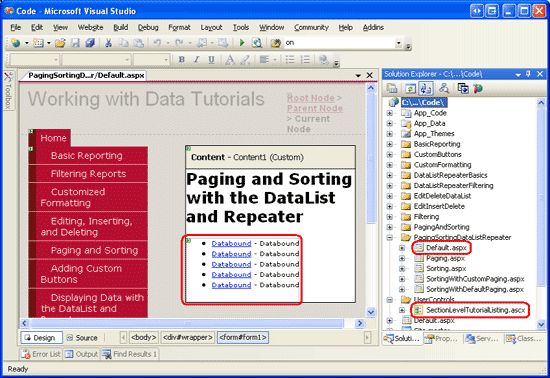Screen dimensions: 550x378
Task: Expand the BasicReporting folder node
Action: pos(390,144)
